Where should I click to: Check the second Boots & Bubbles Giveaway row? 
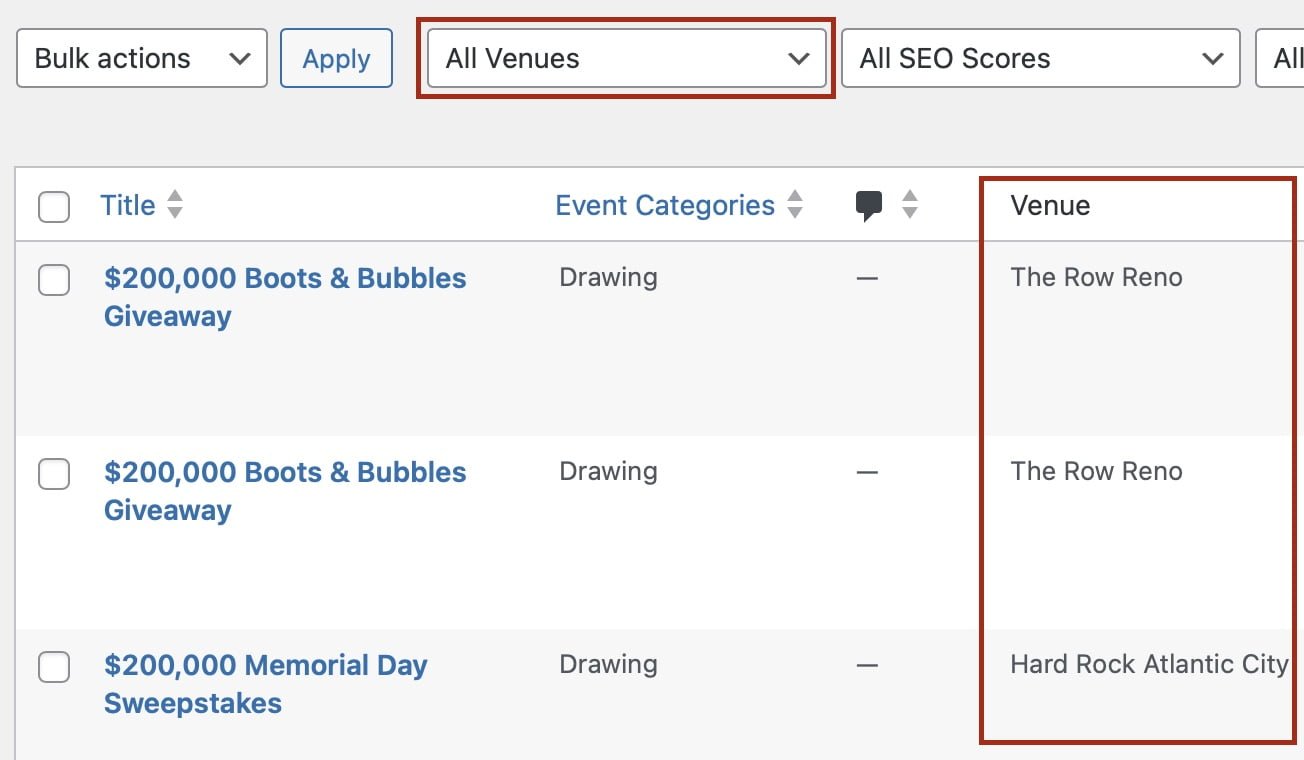coord(54,474)
